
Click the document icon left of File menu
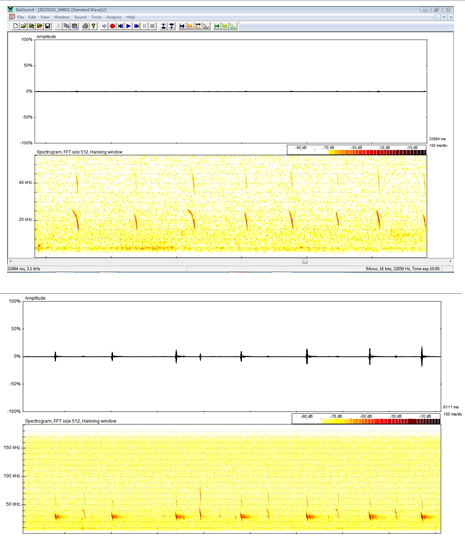pyautogui.click(x=12, y=17)
